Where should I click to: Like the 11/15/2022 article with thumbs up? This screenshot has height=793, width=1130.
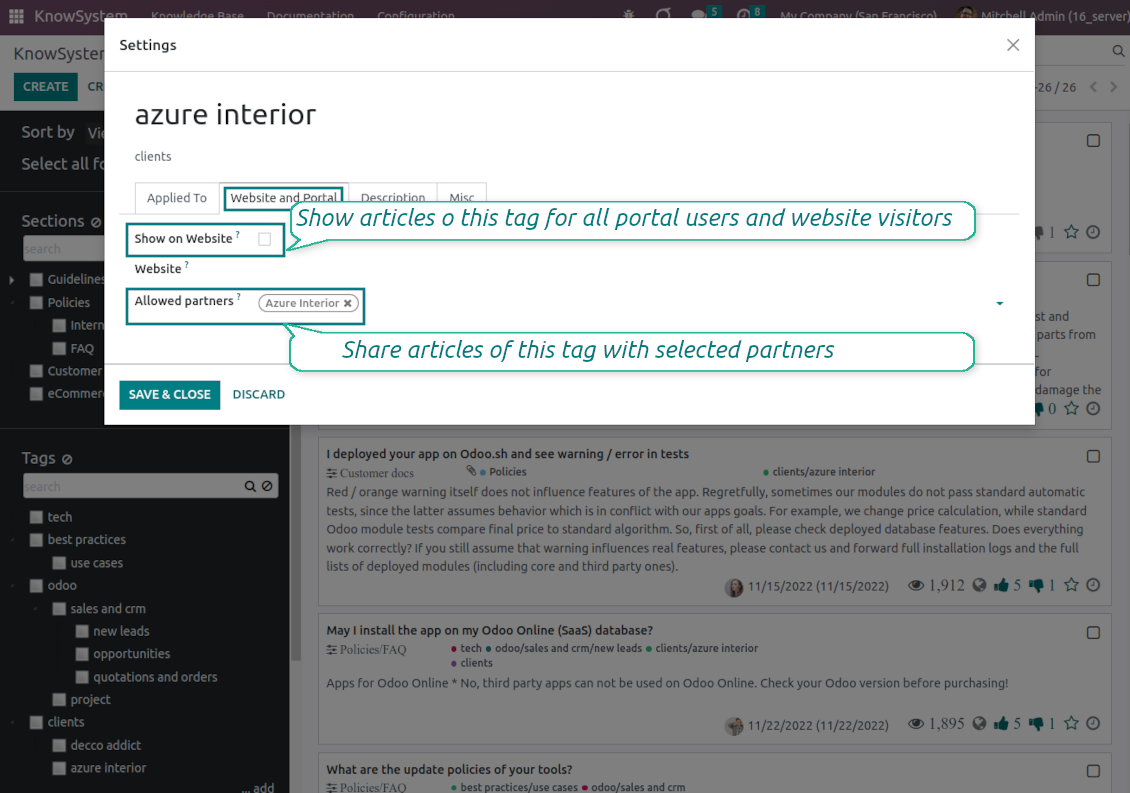click(1001, 586)
